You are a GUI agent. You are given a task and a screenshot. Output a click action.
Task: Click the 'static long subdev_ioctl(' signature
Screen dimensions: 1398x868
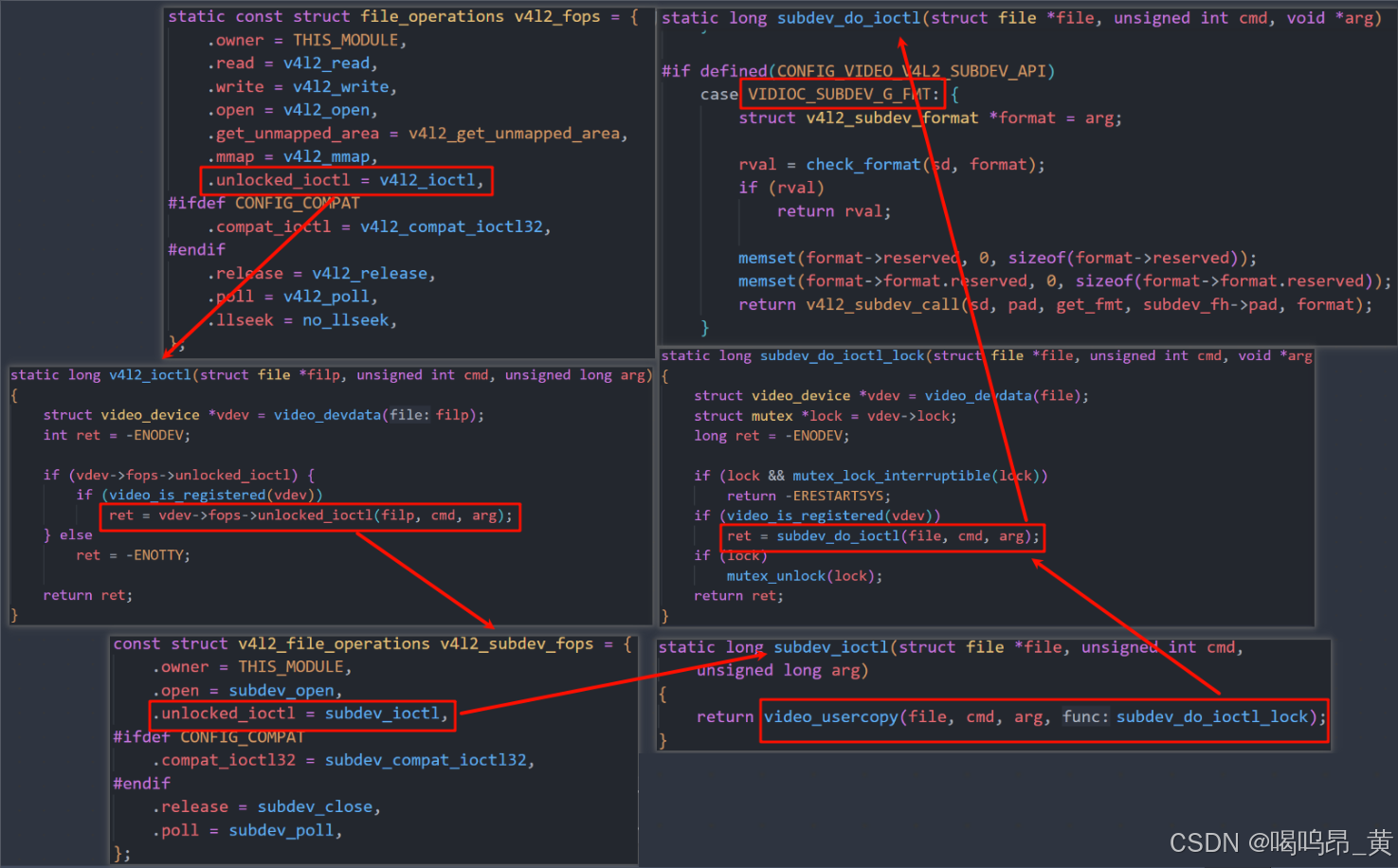point(951,647)
